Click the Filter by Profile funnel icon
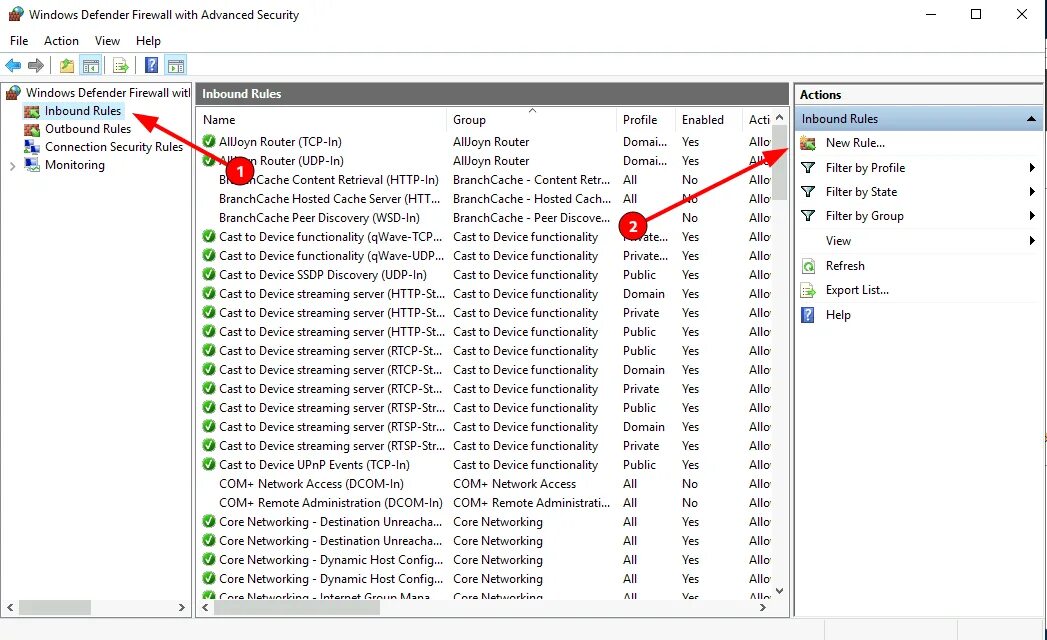Viewport: 1047px width, 640px height. click(808, 168)
